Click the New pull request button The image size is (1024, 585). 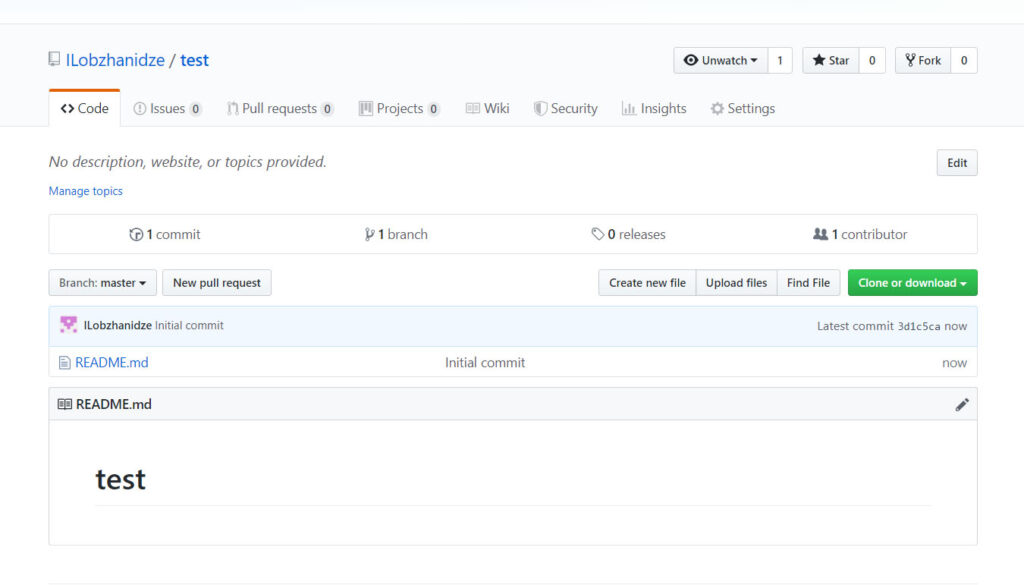click(216, 283)
